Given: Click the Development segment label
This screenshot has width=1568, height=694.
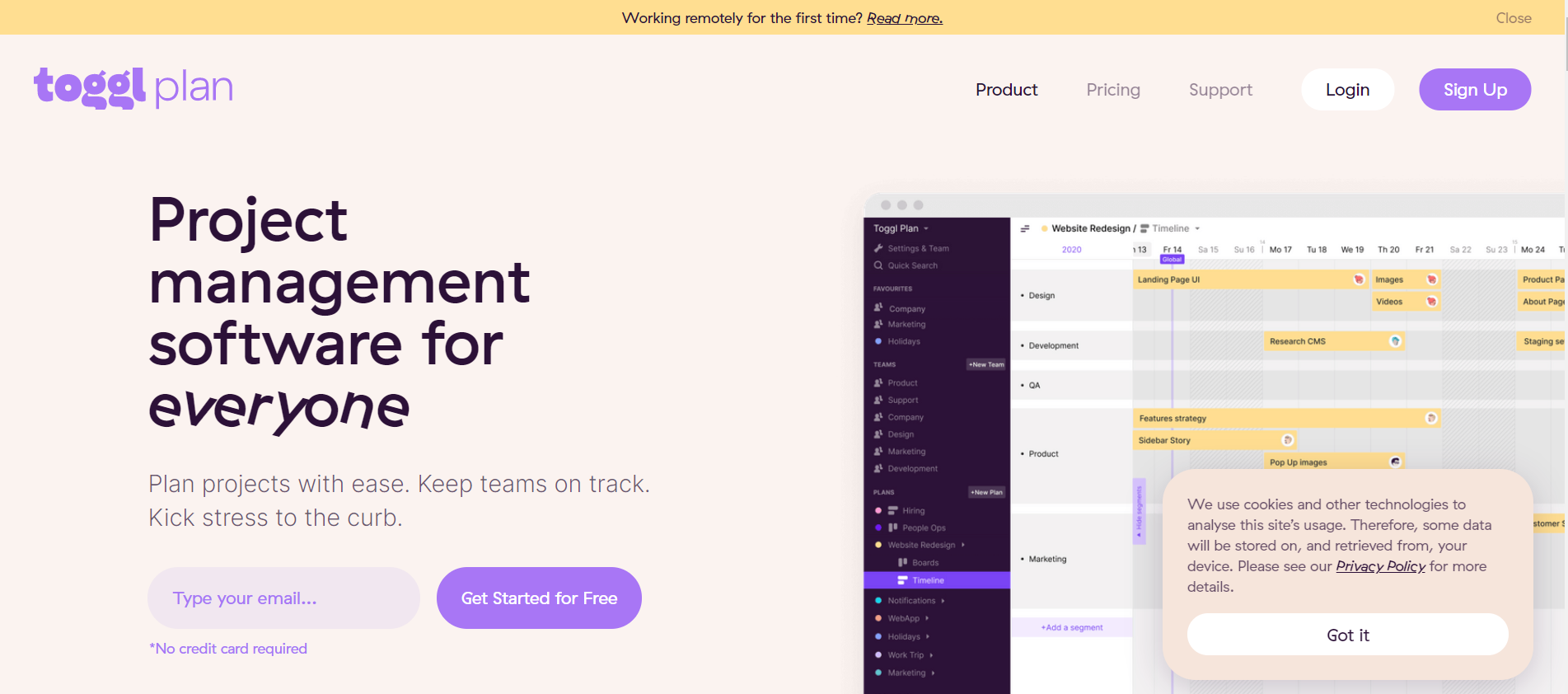Looking at the screenshot, I should [x=1053, y=345].
